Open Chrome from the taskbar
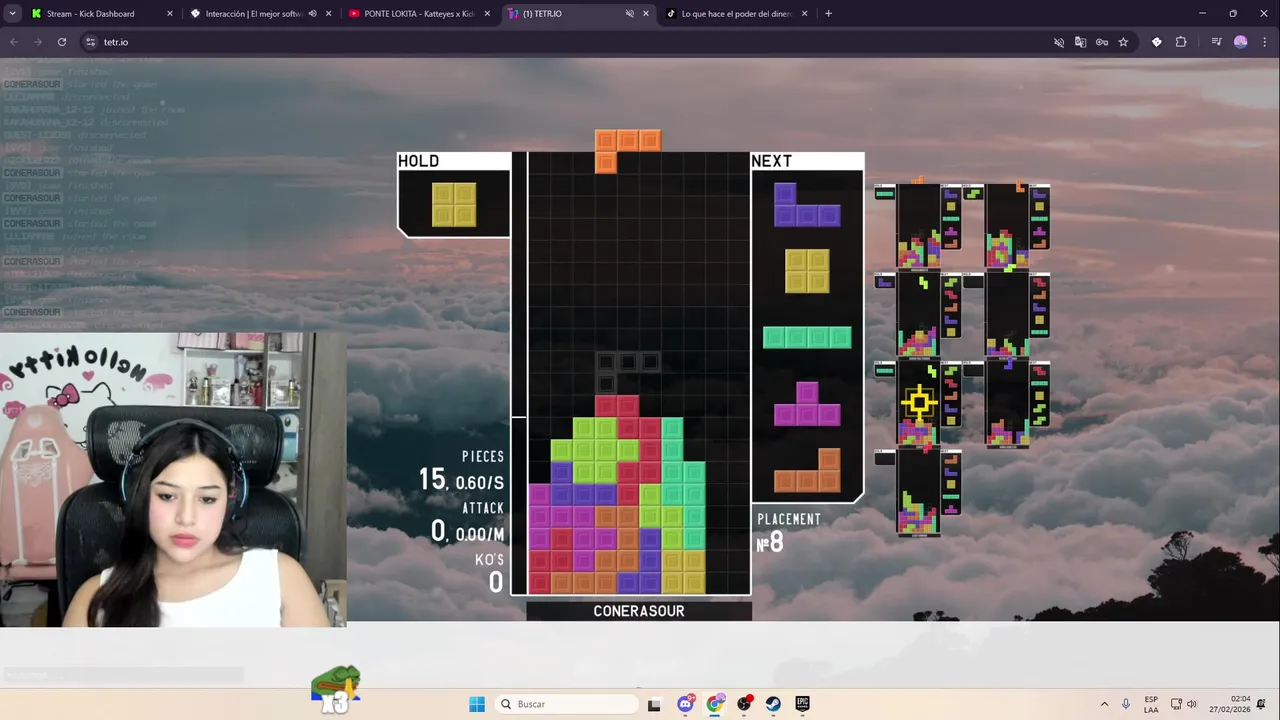This screenshot has height=720, width=1280. click(714, 704)
